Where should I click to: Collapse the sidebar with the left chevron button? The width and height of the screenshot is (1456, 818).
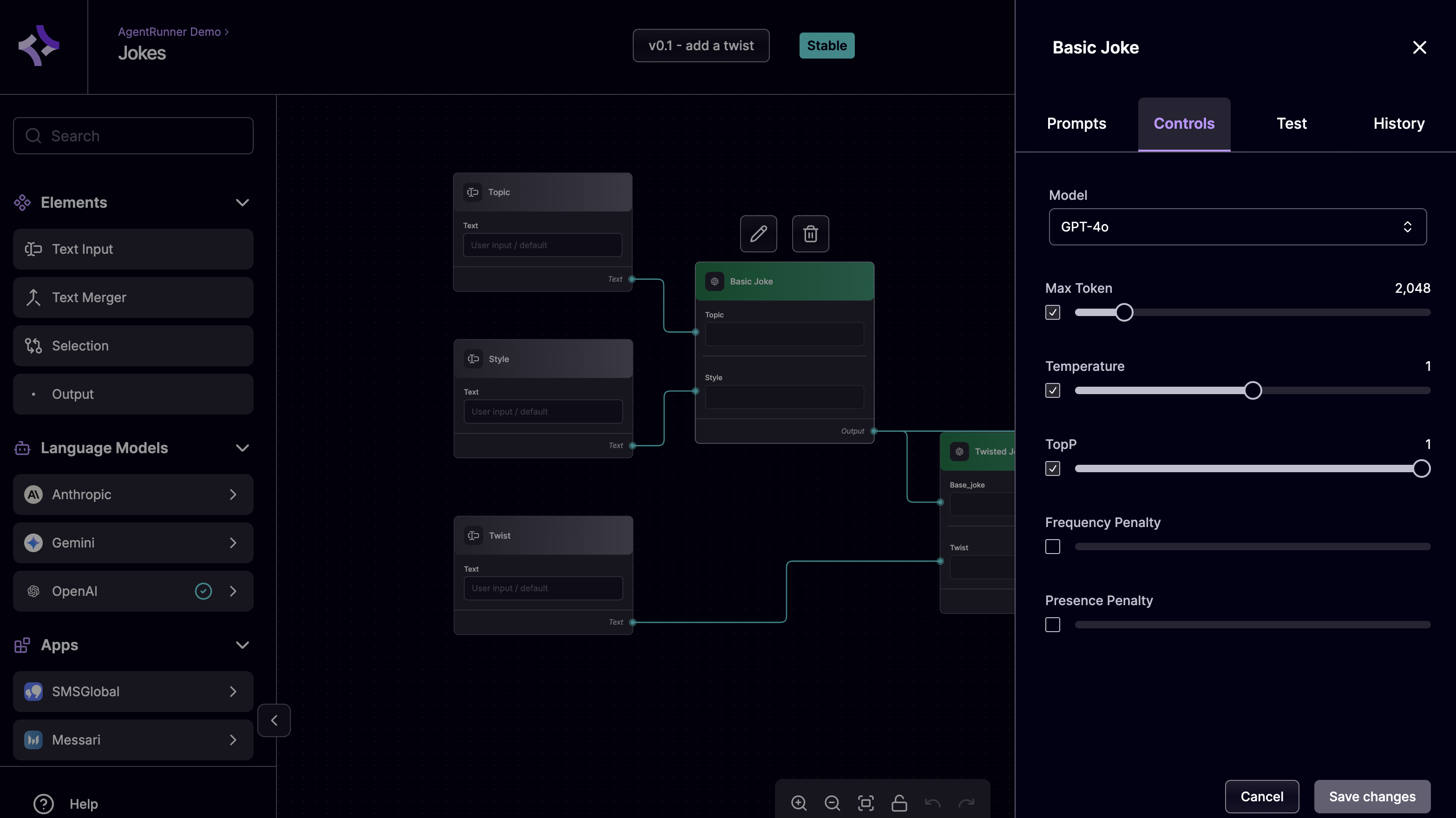pos(274,720)
